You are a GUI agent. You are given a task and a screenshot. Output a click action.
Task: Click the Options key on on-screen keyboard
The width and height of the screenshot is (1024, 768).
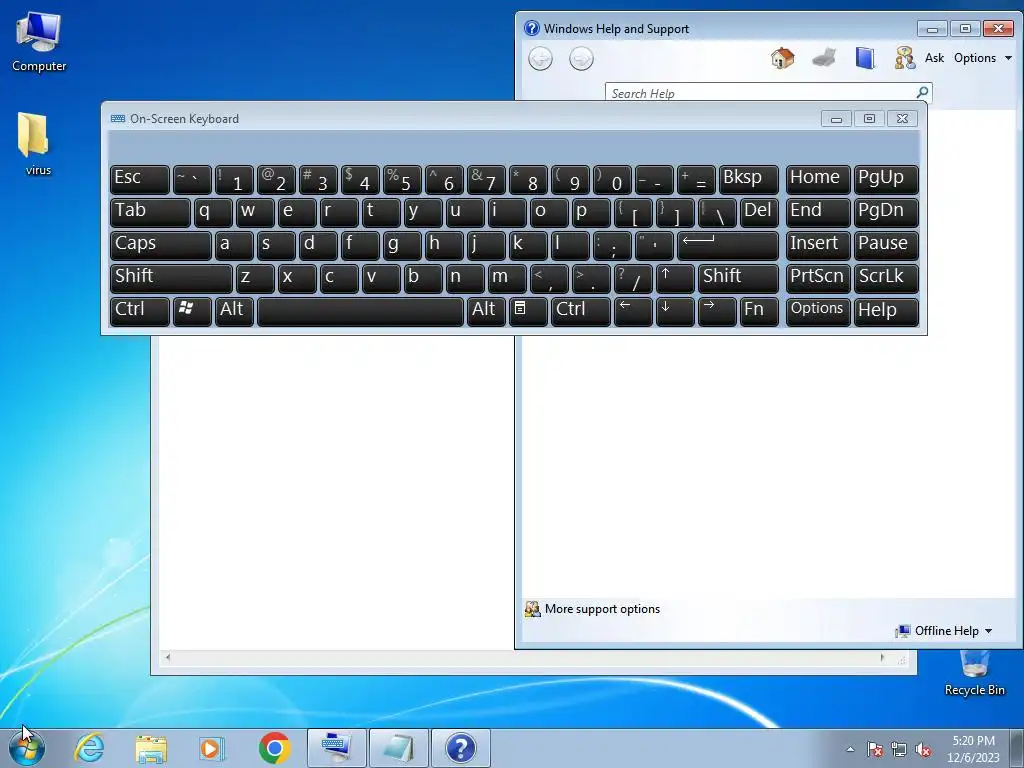coord(818,311)
